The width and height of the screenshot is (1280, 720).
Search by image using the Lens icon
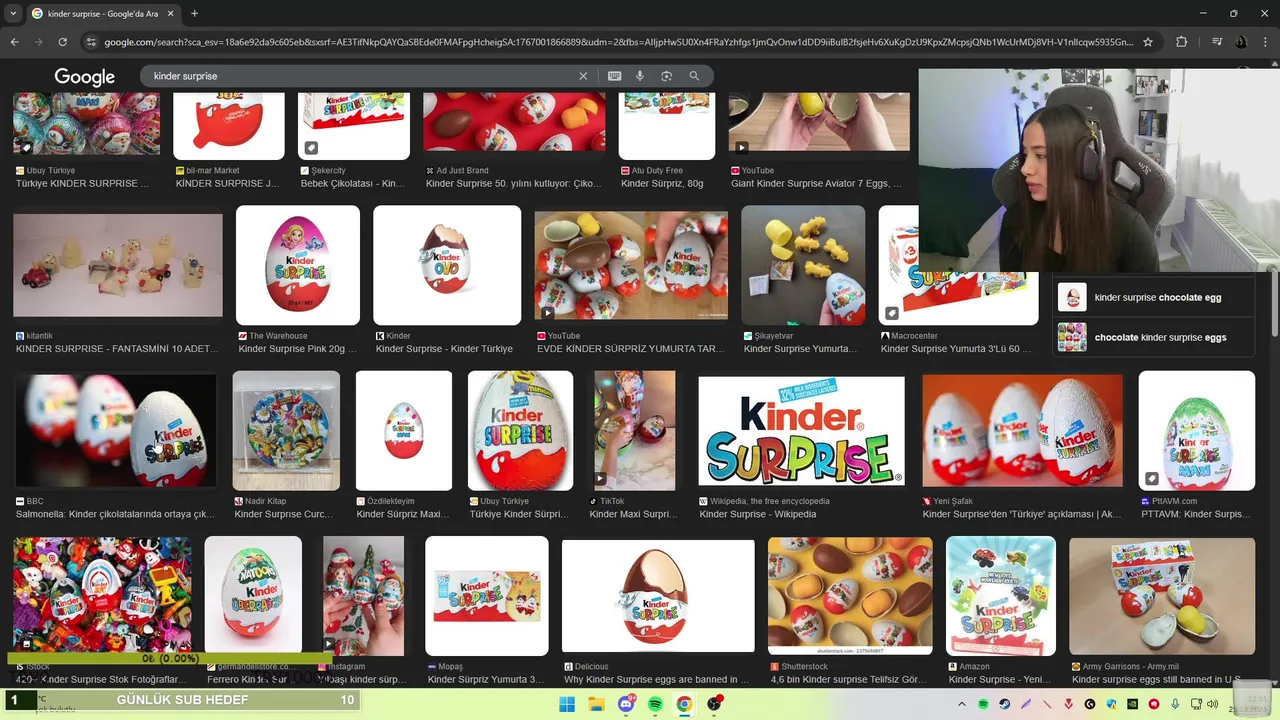[666, 76]
